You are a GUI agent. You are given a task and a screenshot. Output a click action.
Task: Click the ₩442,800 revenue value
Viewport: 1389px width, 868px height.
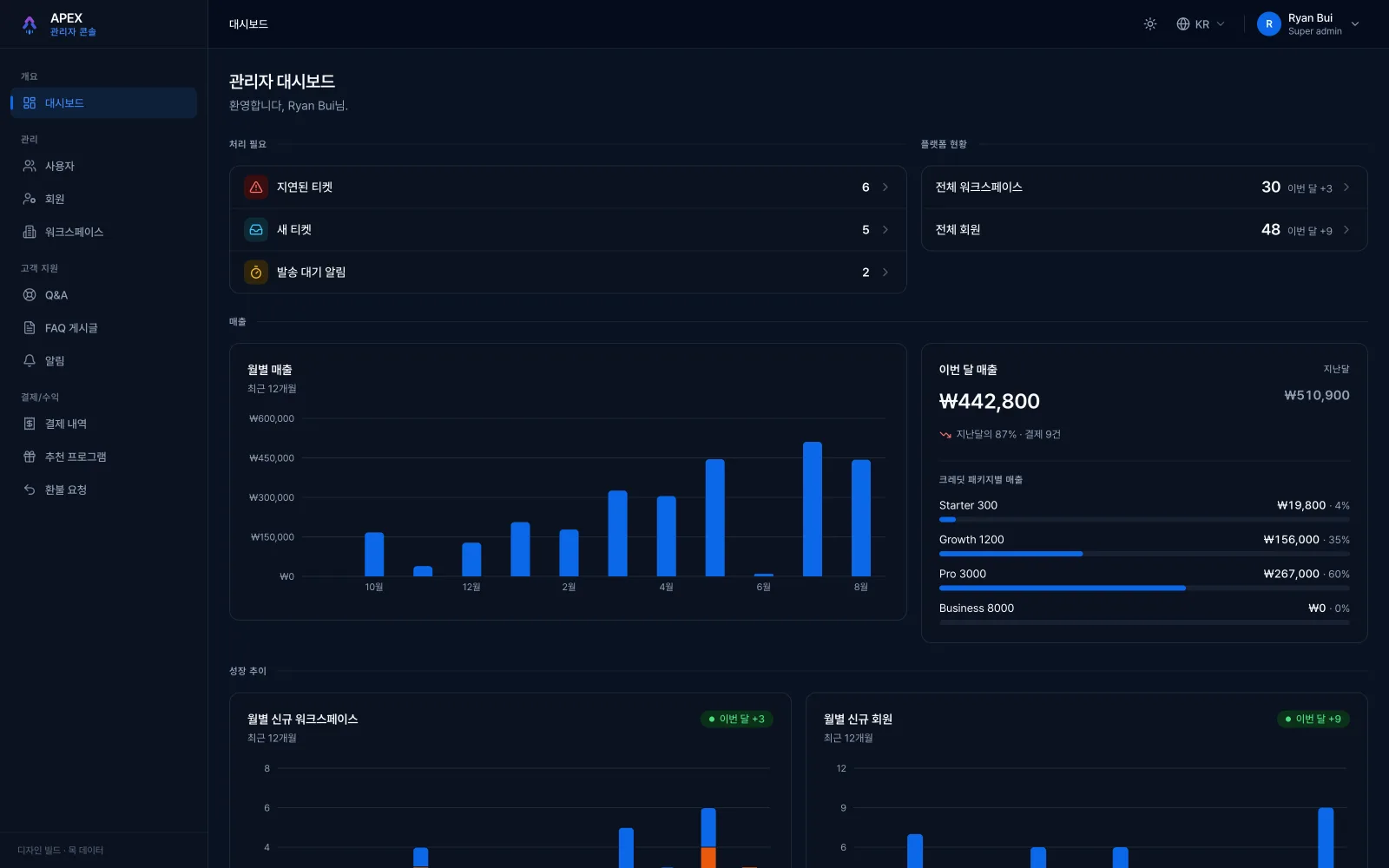pos(990,401)
